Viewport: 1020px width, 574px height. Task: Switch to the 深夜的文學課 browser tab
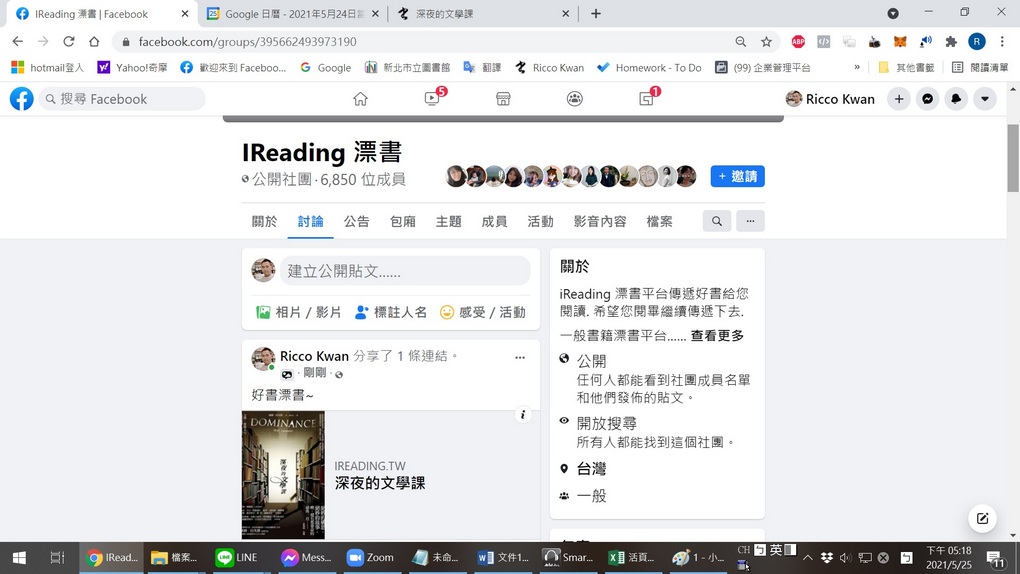[482, 14]
